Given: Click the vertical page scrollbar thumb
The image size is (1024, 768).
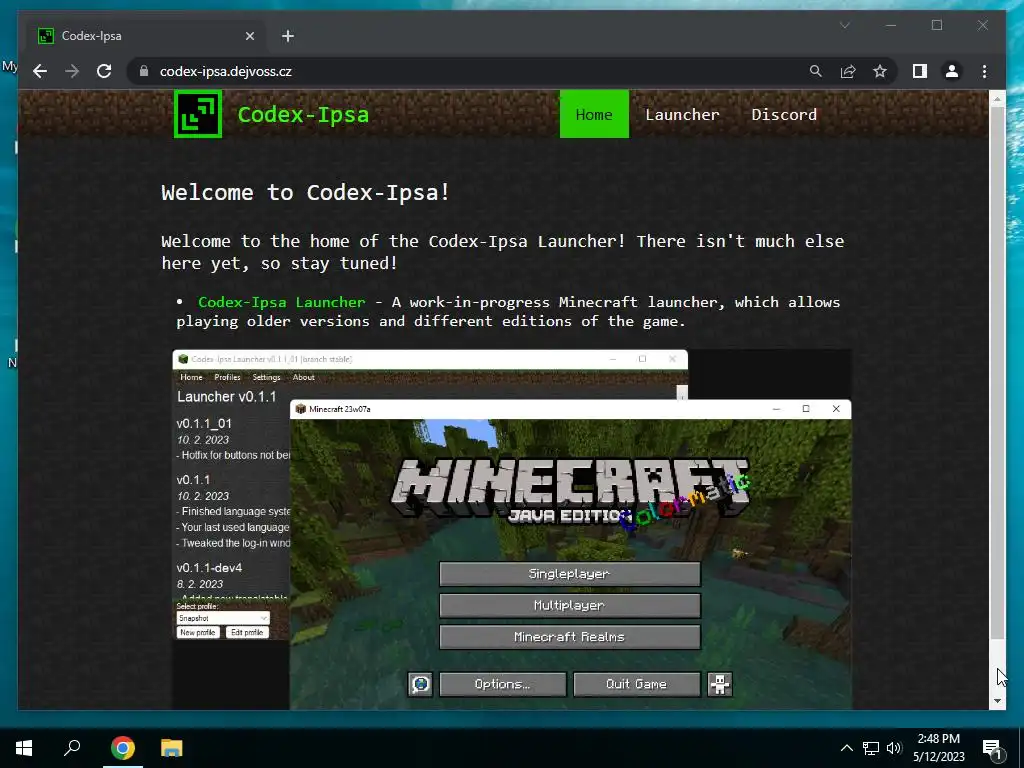Looking at the screenshot, I should tap(997, 373).
